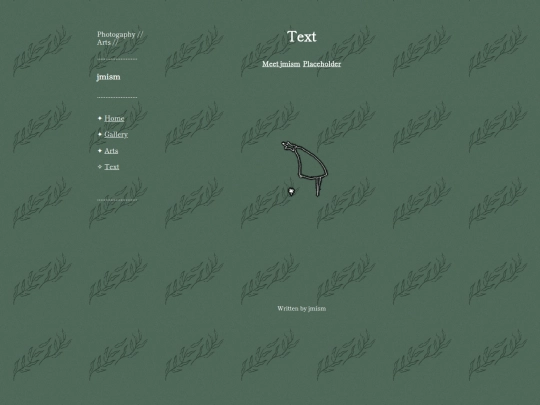Click the diamond bullet beside Arts
The height and width of the screenshot is (405, 540).
[x=100, y=150]
